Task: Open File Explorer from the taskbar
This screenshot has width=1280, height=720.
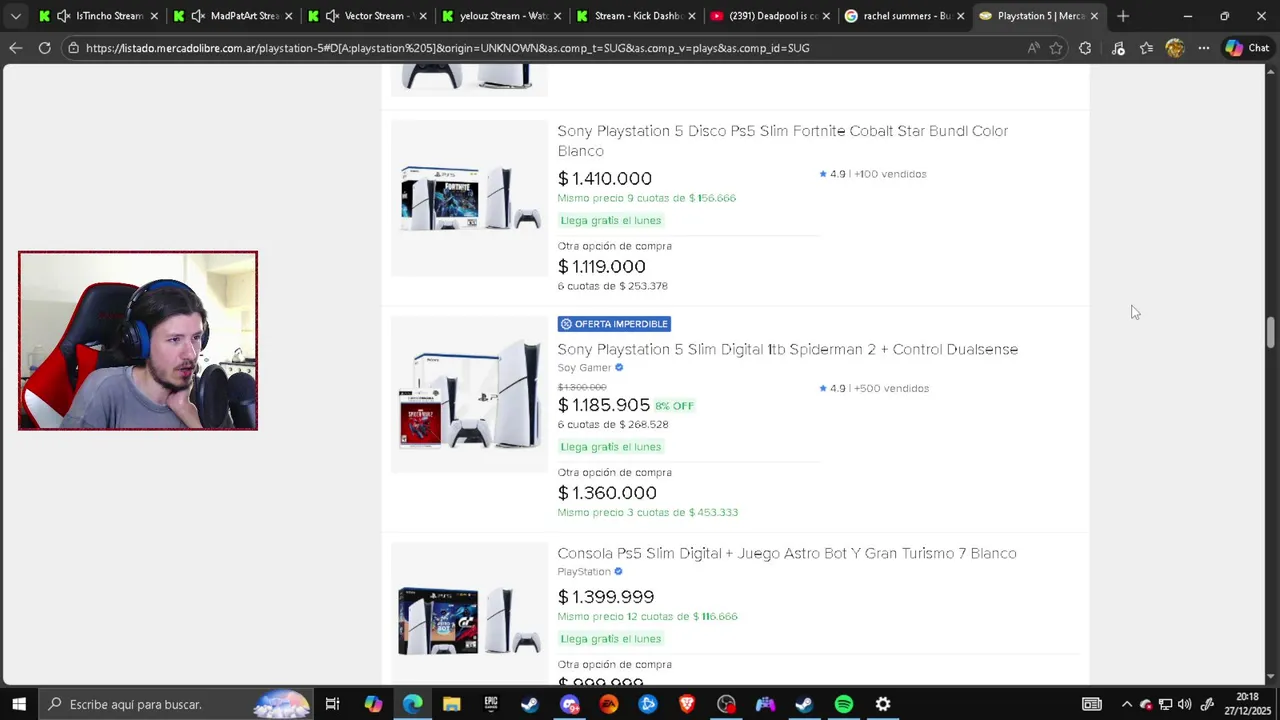Action: pyautogui.click(x=451, y=704)
